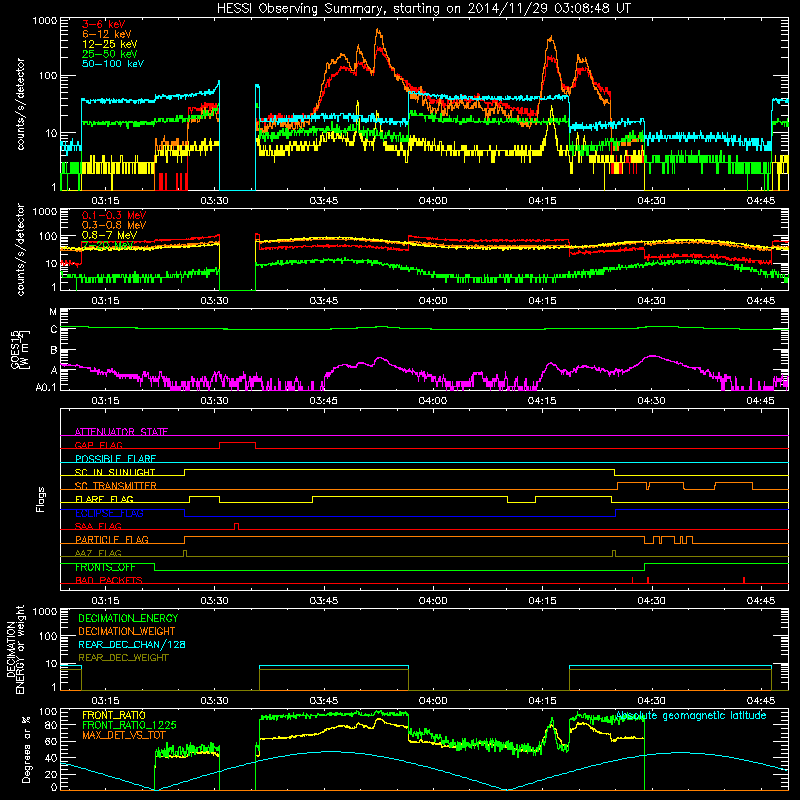800x800 pixels.
Task: Click the 04:00 time label under Flags panel
Action: coord(433,600)
